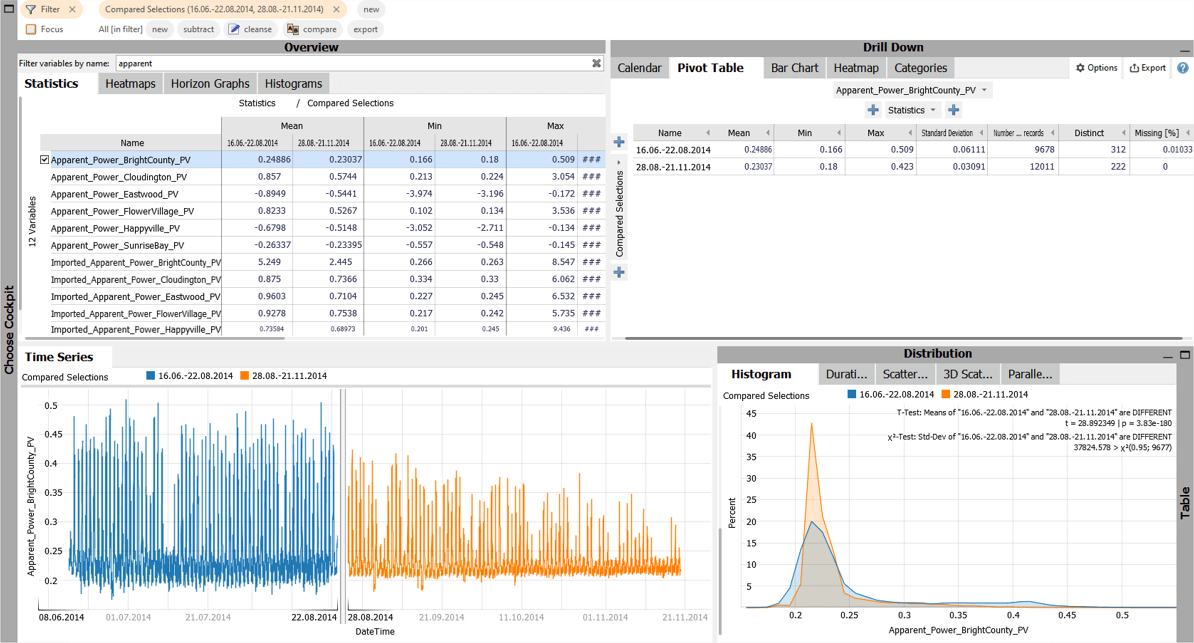Screen dimensions: 1194x643
Task: Select Imported_Apparent_Power_BrightCounty_PV row
Action: coord(322,262)
